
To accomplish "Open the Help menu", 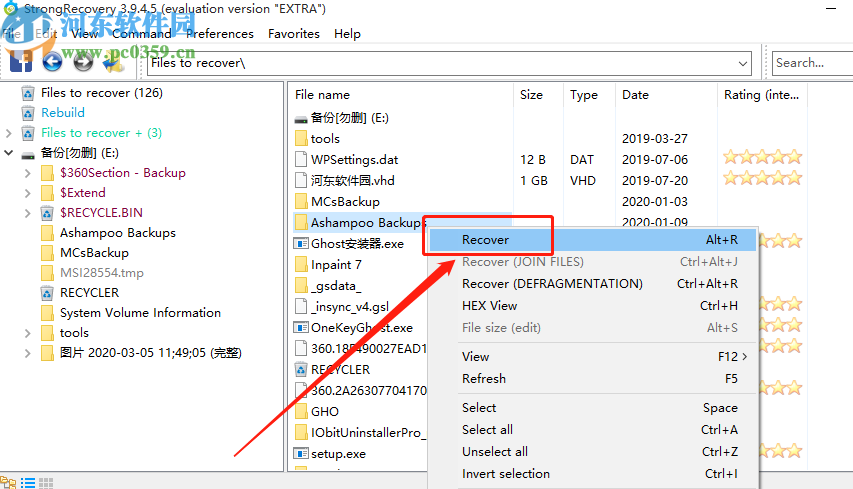I will click(x=347, y=34).
